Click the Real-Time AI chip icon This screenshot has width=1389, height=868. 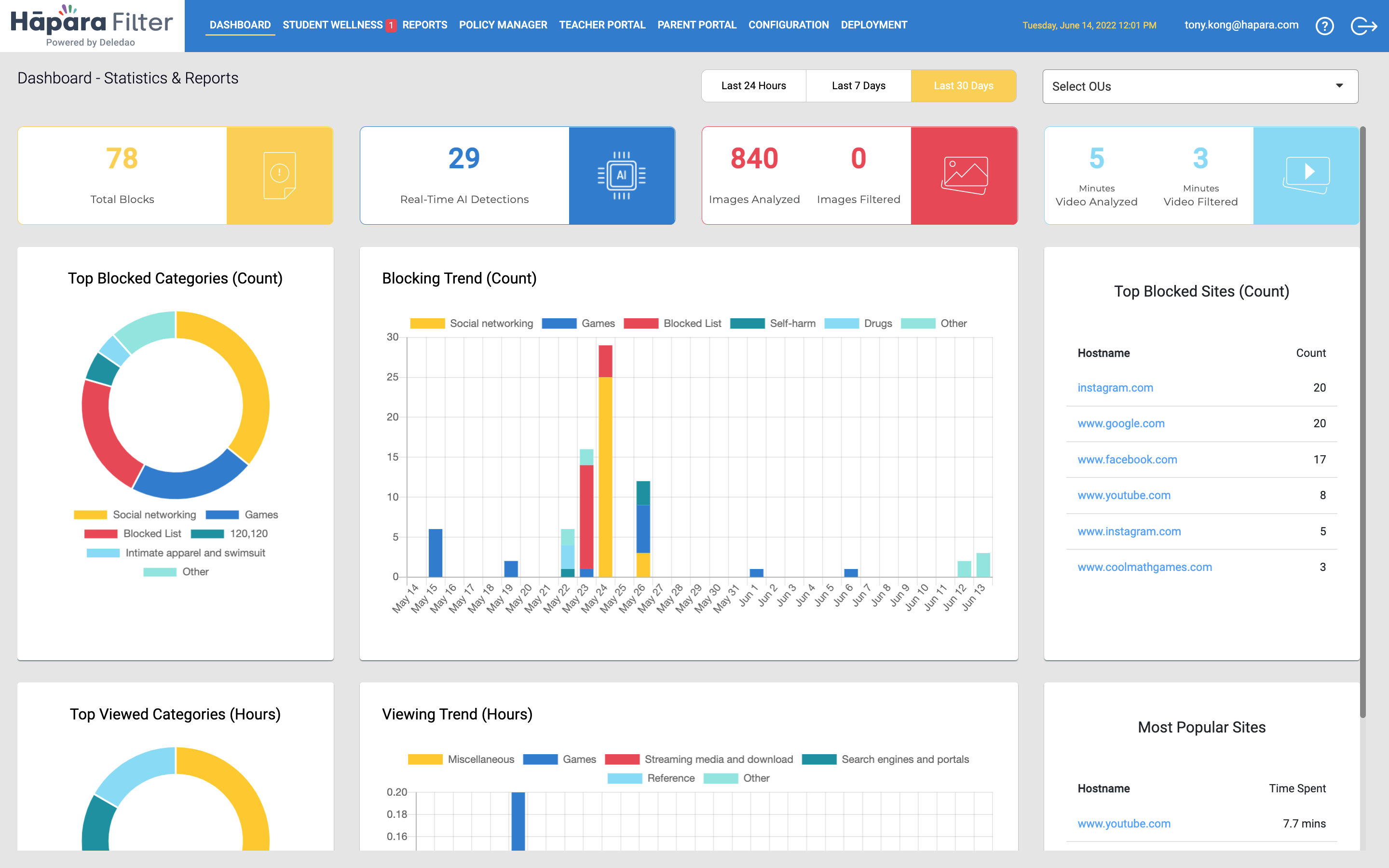coord(622,175)
